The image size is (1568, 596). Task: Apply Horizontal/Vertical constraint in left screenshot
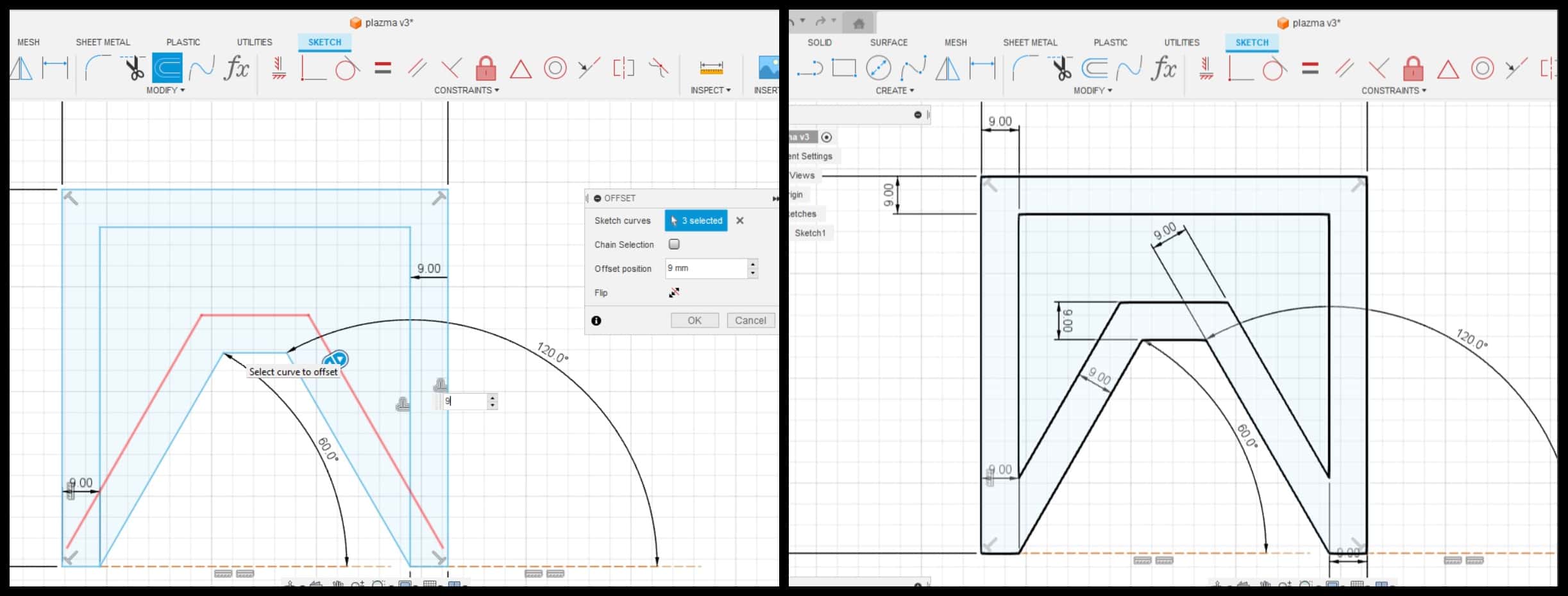tap(279, 68)
